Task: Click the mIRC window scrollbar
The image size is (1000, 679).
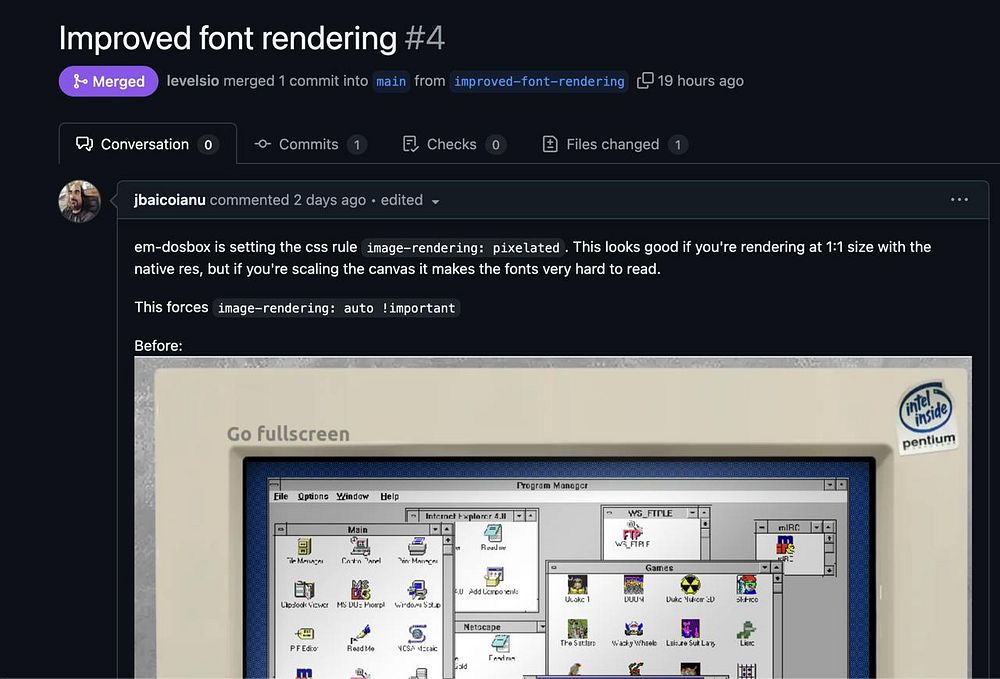Action: 828,555
